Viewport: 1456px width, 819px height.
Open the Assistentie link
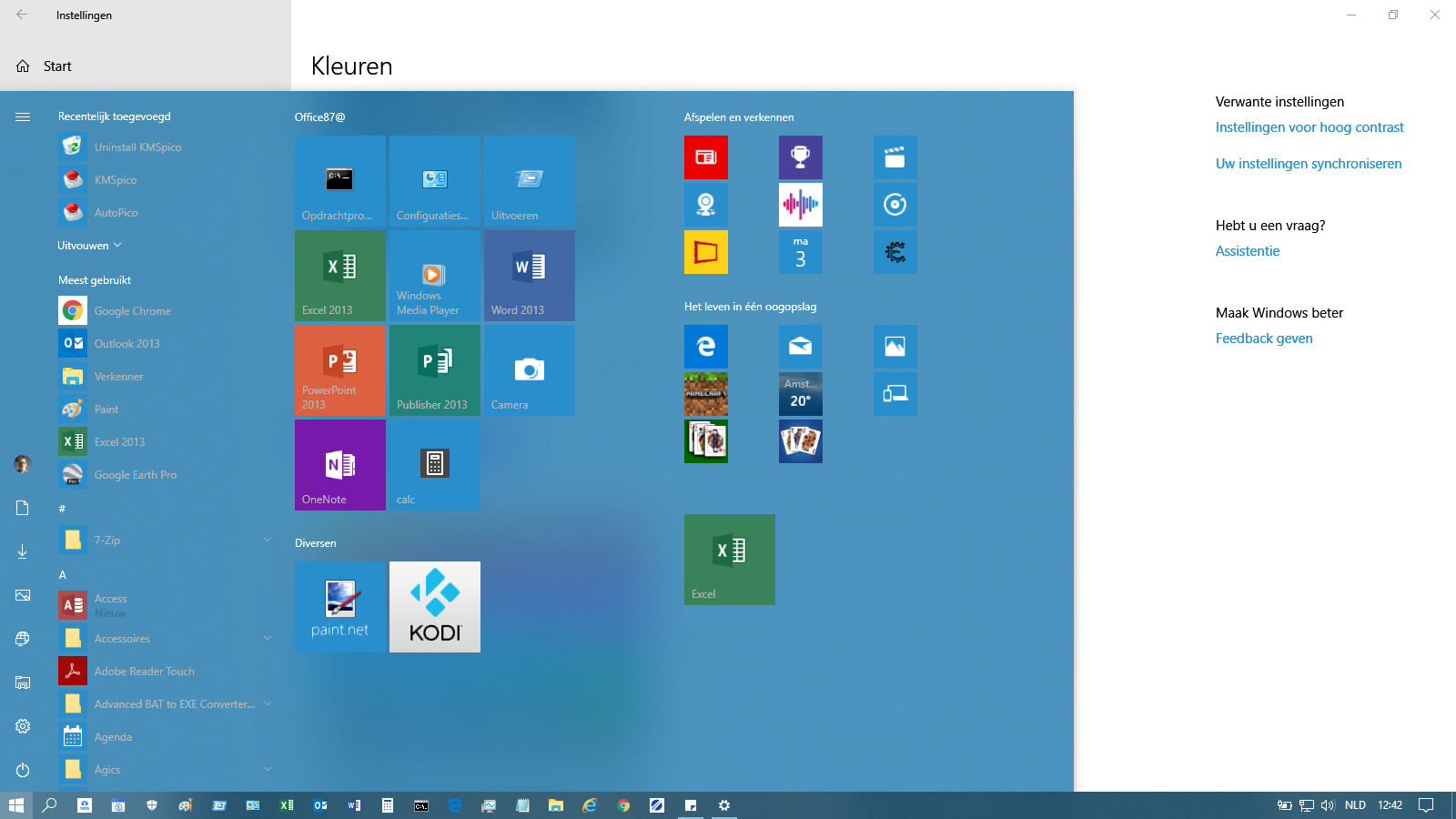(x=1248, y=251)
